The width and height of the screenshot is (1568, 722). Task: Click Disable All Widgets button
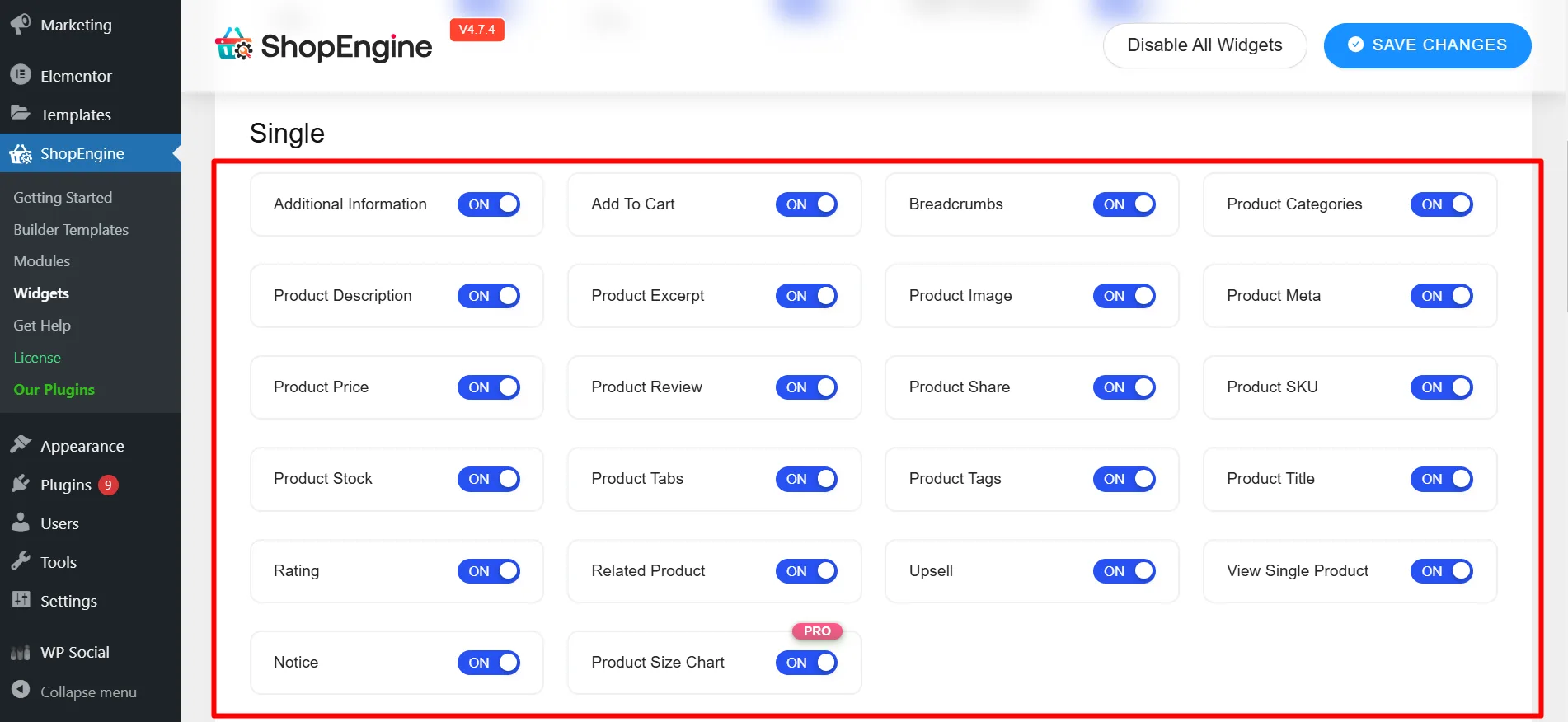(1204, 45)
